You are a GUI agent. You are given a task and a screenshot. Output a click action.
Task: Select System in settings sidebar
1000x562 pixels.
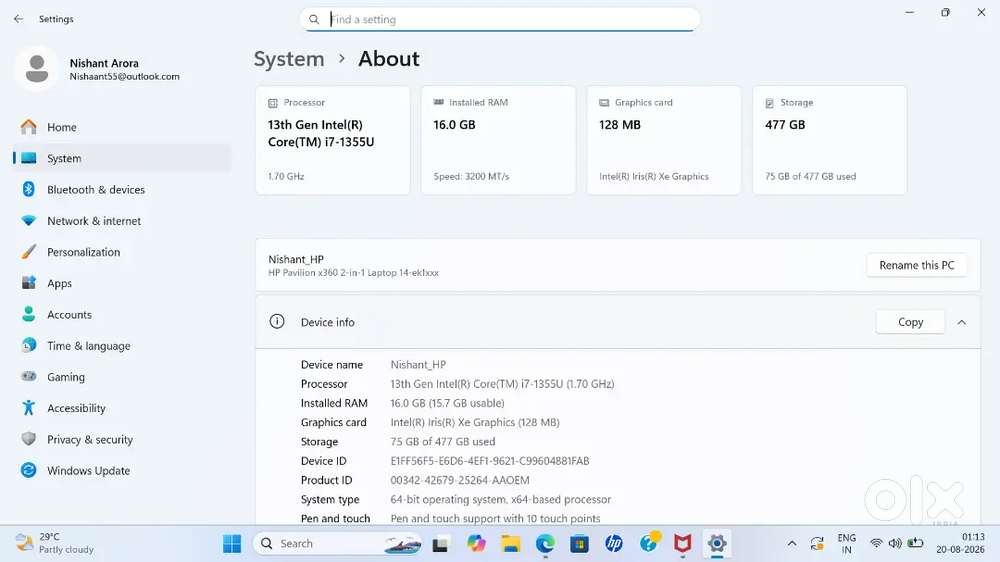[x=121, y=158]
